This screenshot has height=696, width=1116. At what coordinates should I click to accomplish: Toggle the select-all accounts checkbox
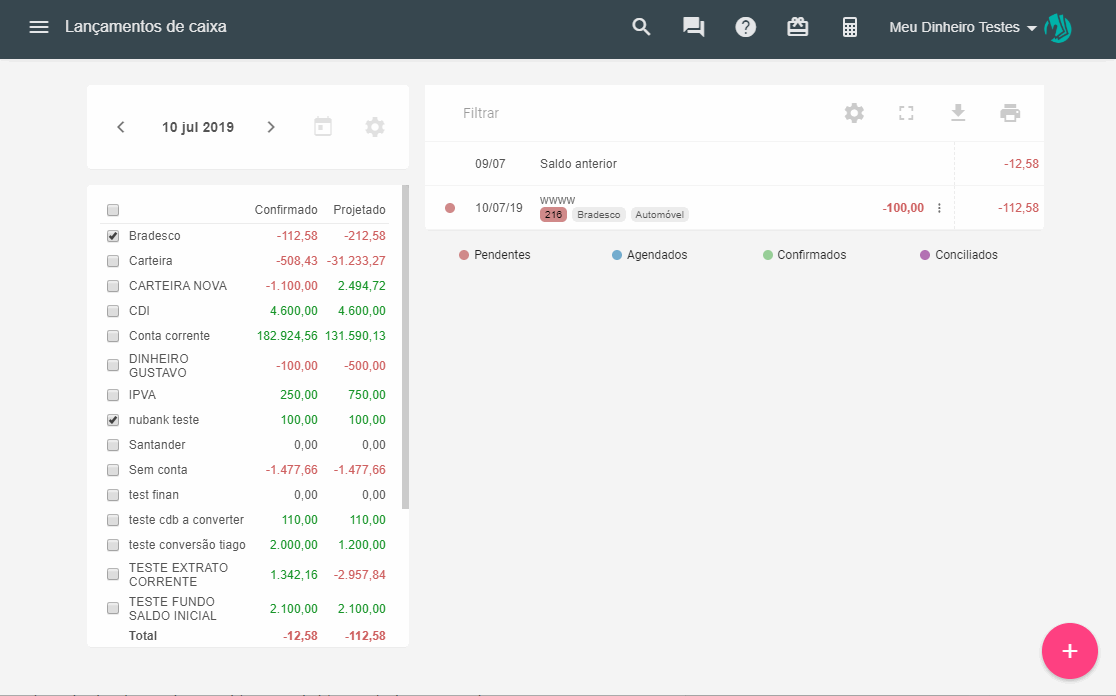click(x=113, y=210)
